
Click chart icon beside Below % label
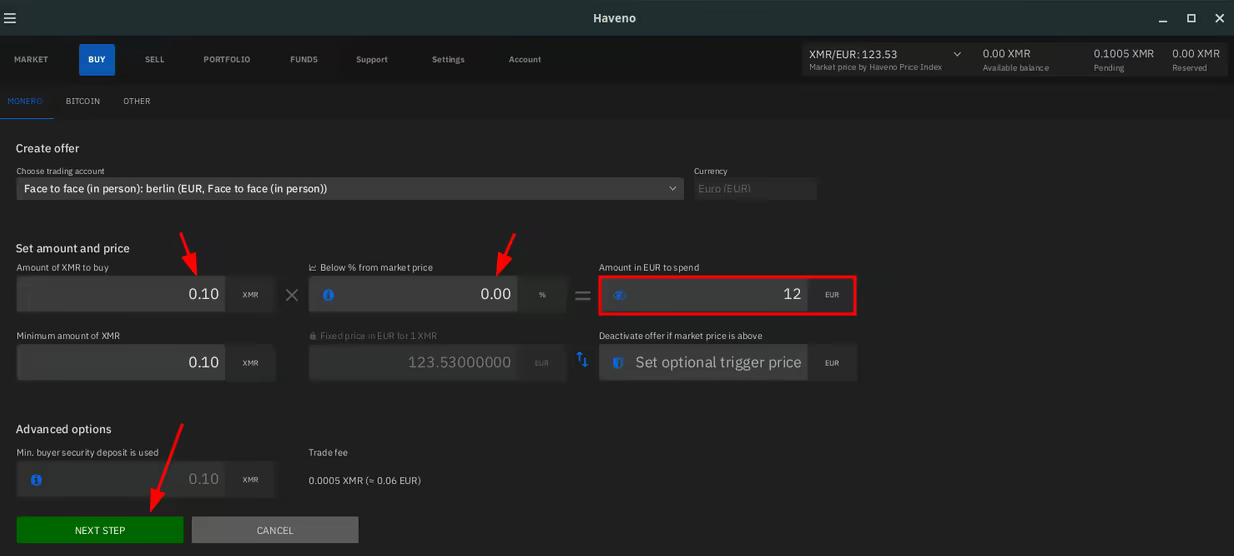pos(313,268)
